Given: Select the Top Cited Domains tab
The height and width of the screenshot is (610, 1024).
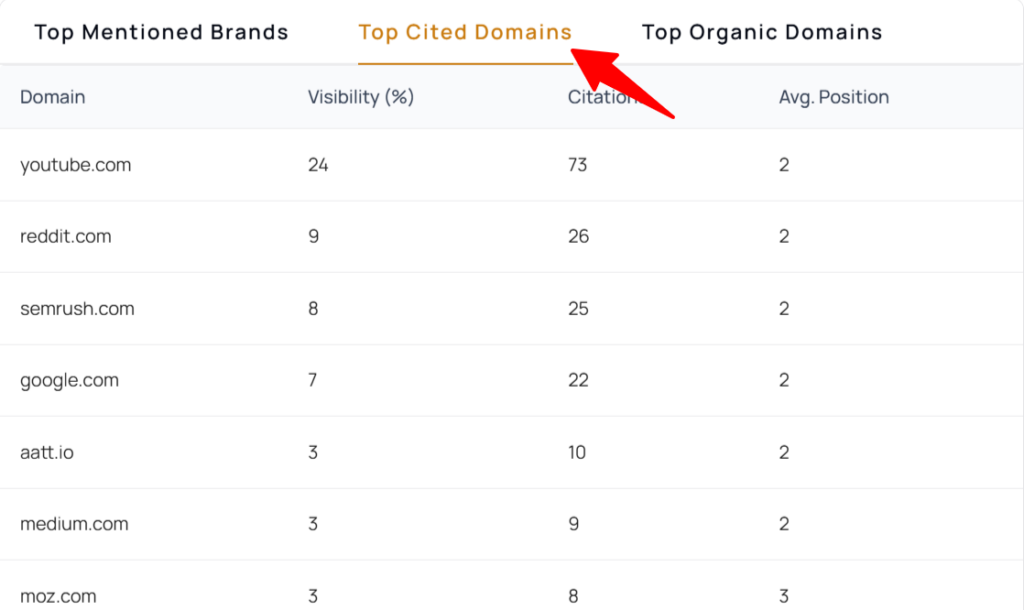Looking at the screenshot, I should click(465, 32).
